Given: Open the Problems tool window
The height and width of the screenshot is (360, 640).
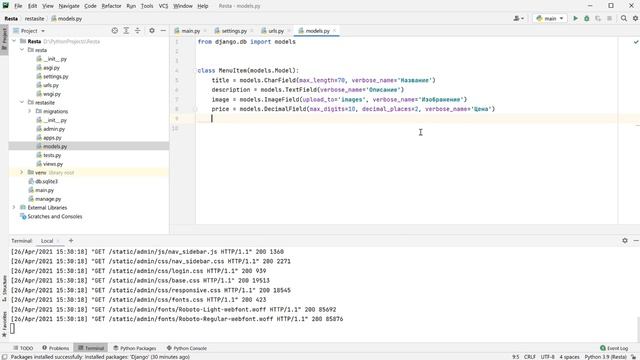Looking at the screenshot, I should coord(56,348).
